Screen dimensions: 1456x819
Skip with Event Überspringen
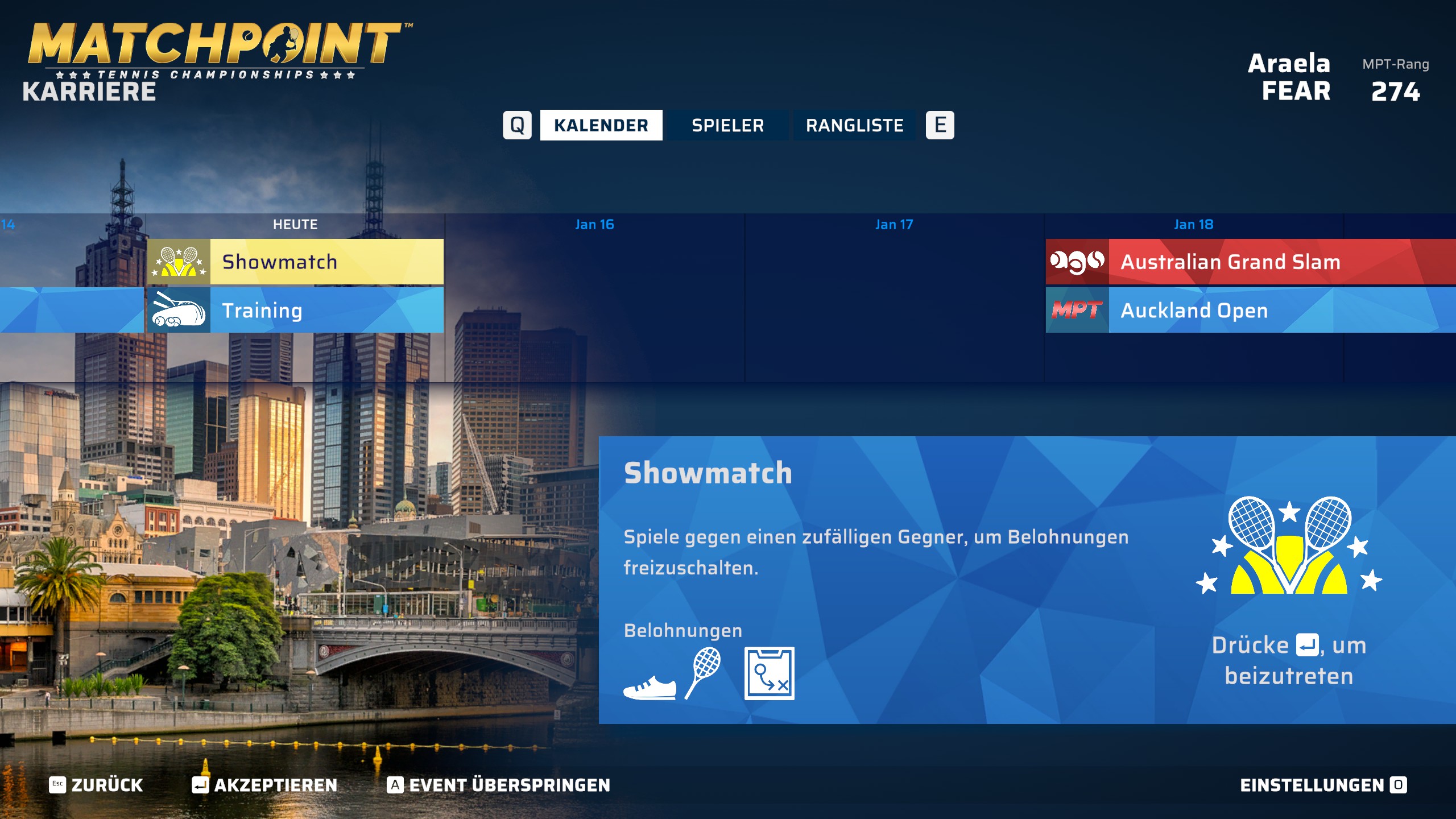[498, 785]
